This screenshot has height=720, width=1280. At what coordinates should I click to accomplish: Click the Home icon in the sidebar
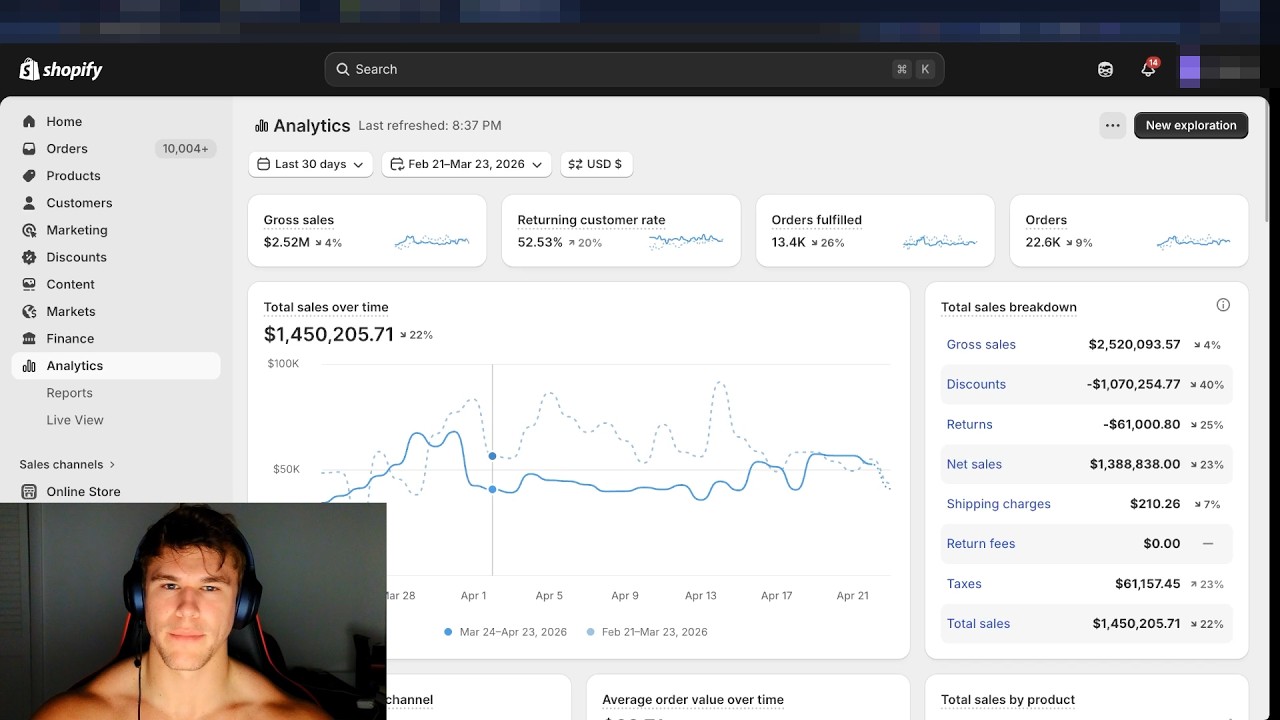pos(29,121)
